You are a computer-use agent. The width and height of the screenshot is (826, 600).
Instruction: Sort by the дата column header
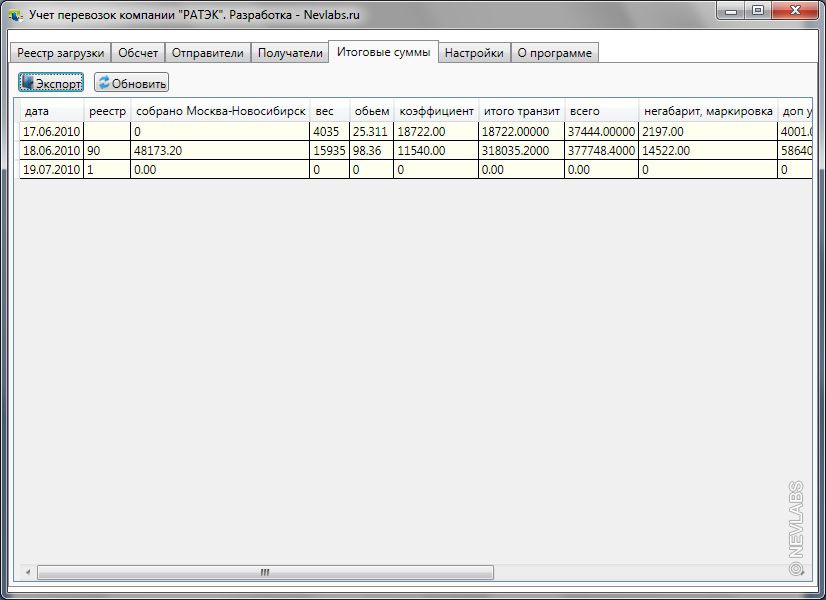pos(51,111)
